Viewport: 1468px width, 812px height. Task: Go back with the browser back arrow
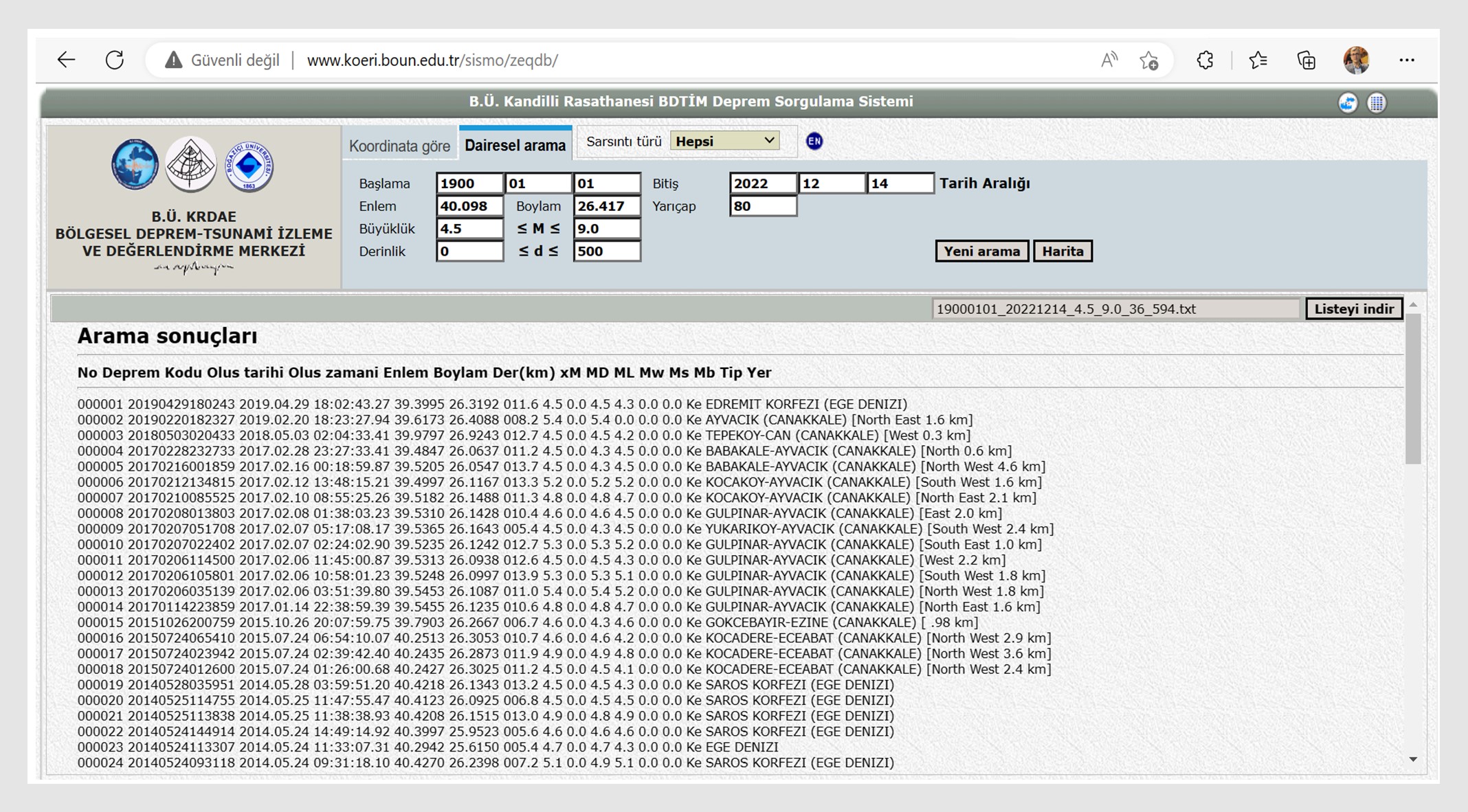coord(66,60)
